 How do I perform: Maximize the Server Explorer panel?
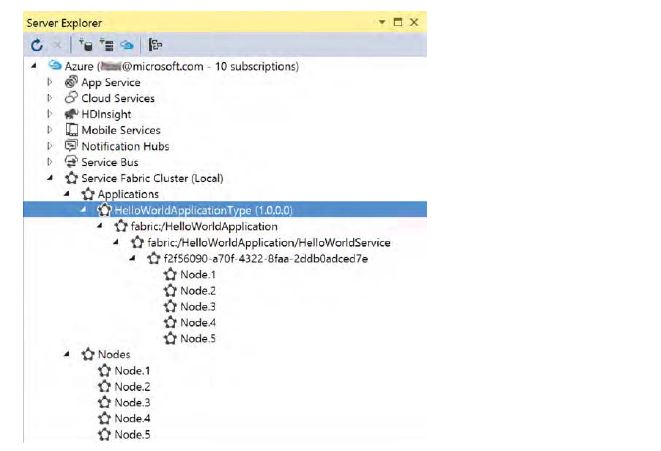[398, 22]
